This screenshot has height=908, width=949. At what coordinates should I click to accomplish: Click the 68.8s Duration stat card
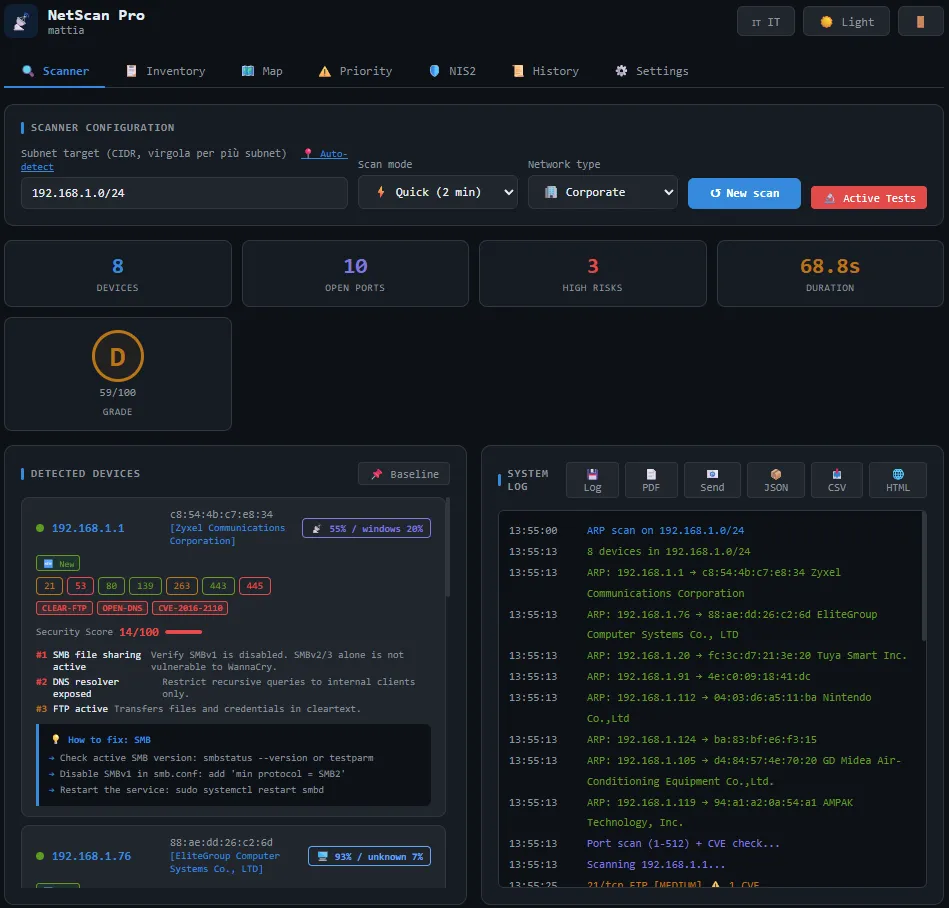830,274
